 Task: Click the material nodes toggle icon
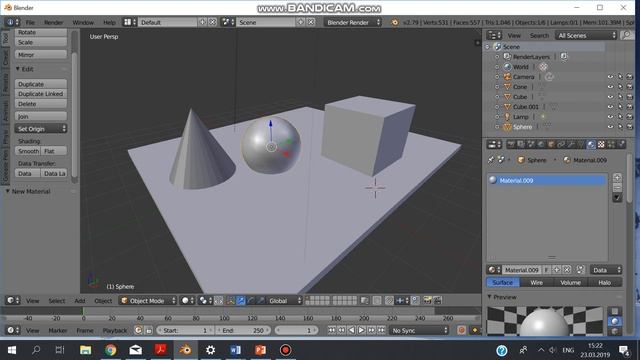coord(580,270)
